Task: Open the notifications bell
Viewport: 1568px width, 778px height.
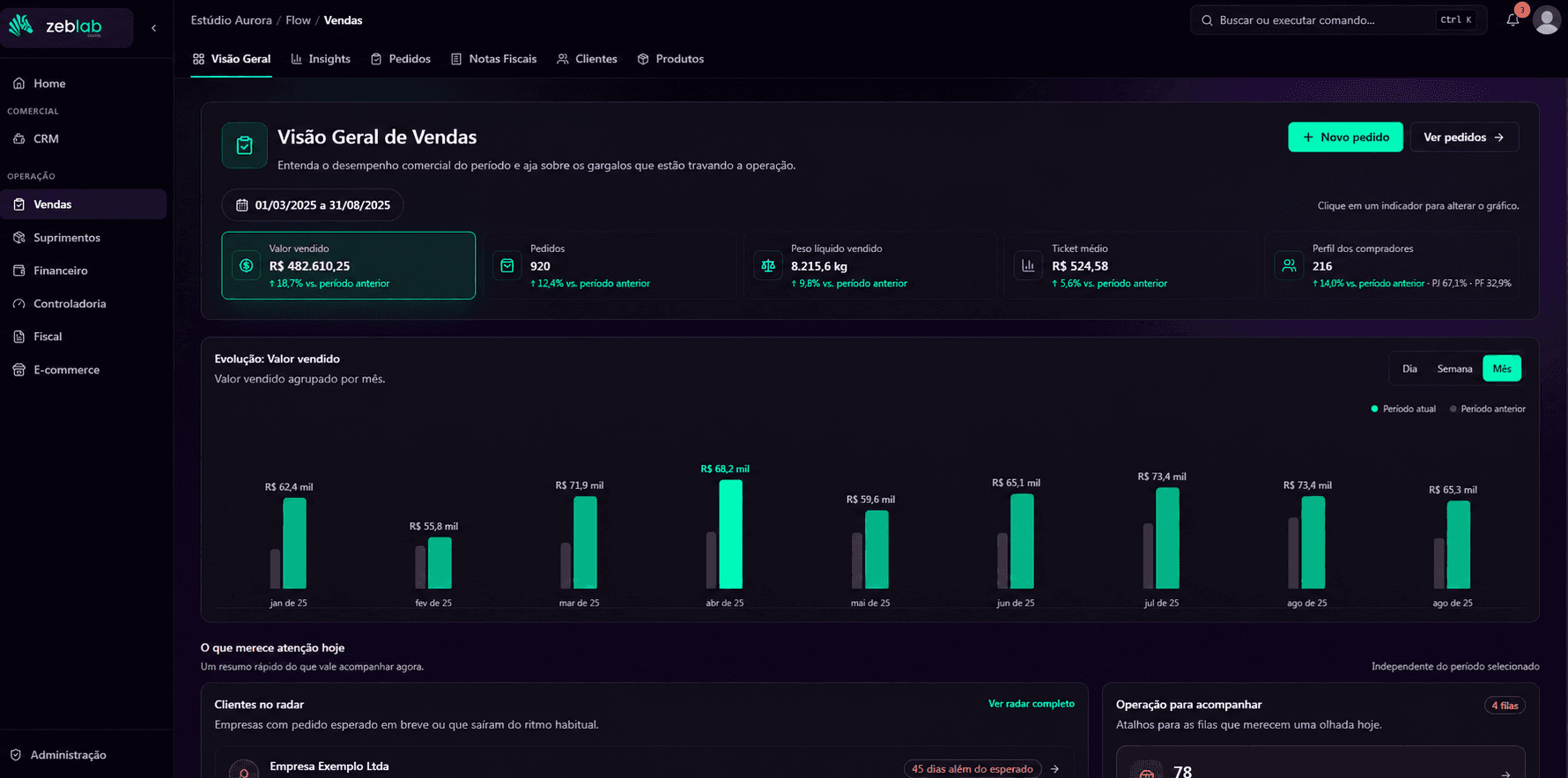Action: (x=1513, y=20)
